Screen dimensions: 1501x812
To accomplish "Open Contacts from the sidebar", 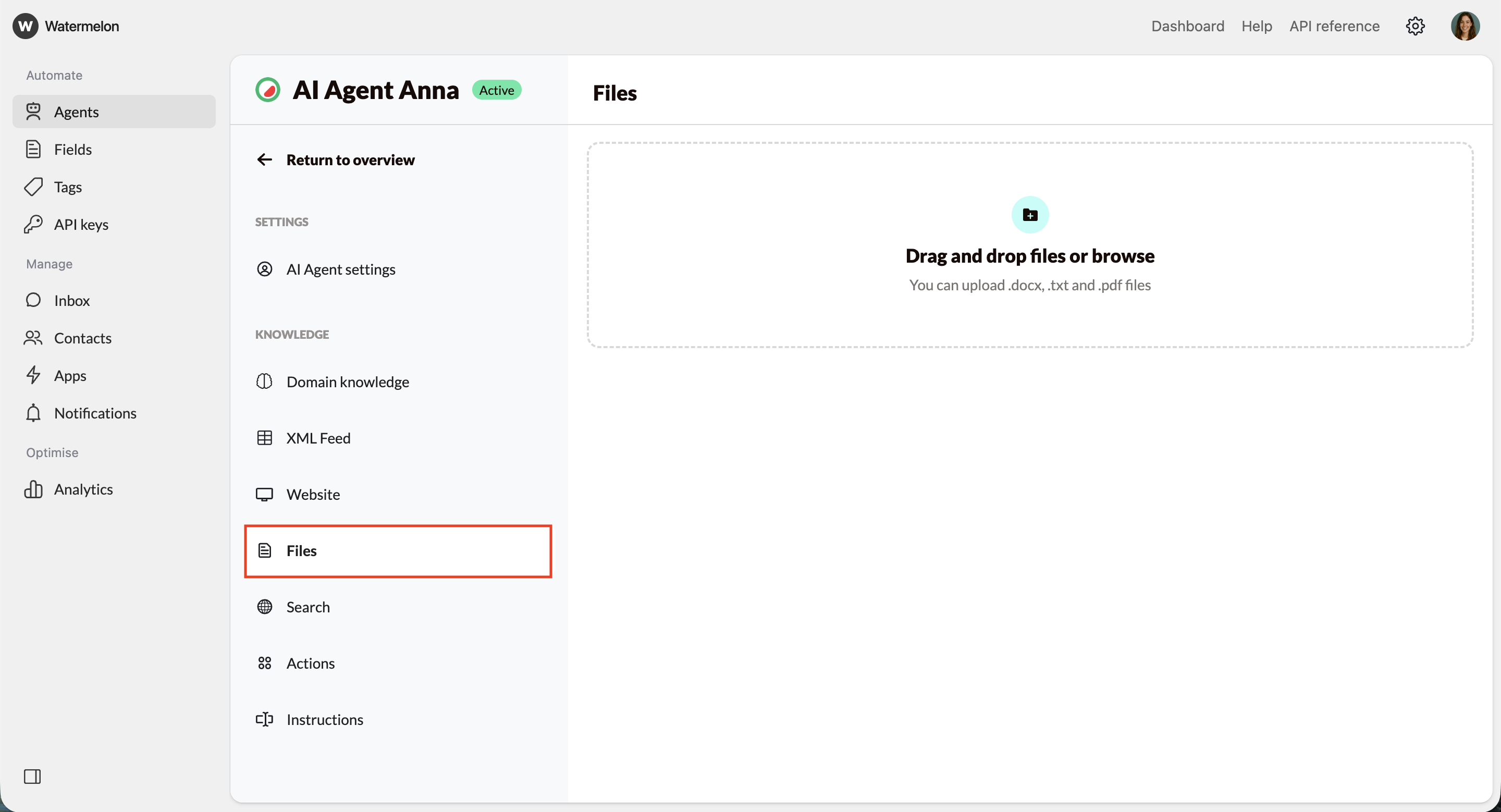I will [x=83, y=338].
